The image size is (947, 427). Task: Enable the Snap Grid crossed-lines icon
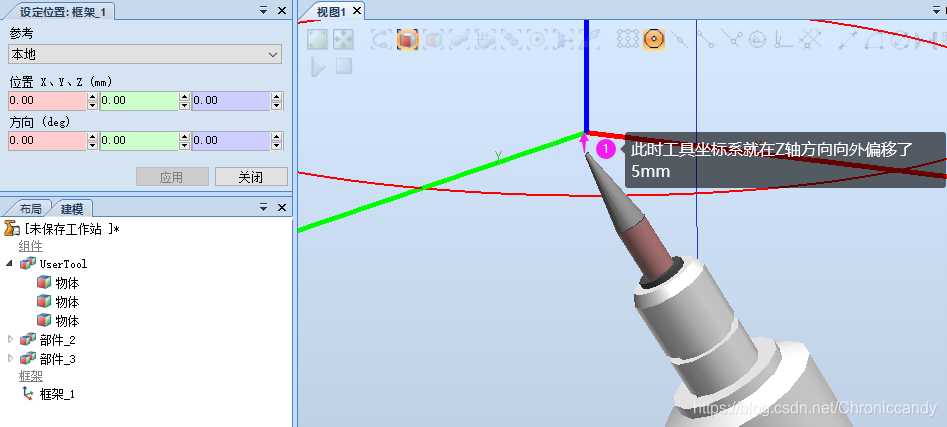pyautogui.click(x=810, y=39)
